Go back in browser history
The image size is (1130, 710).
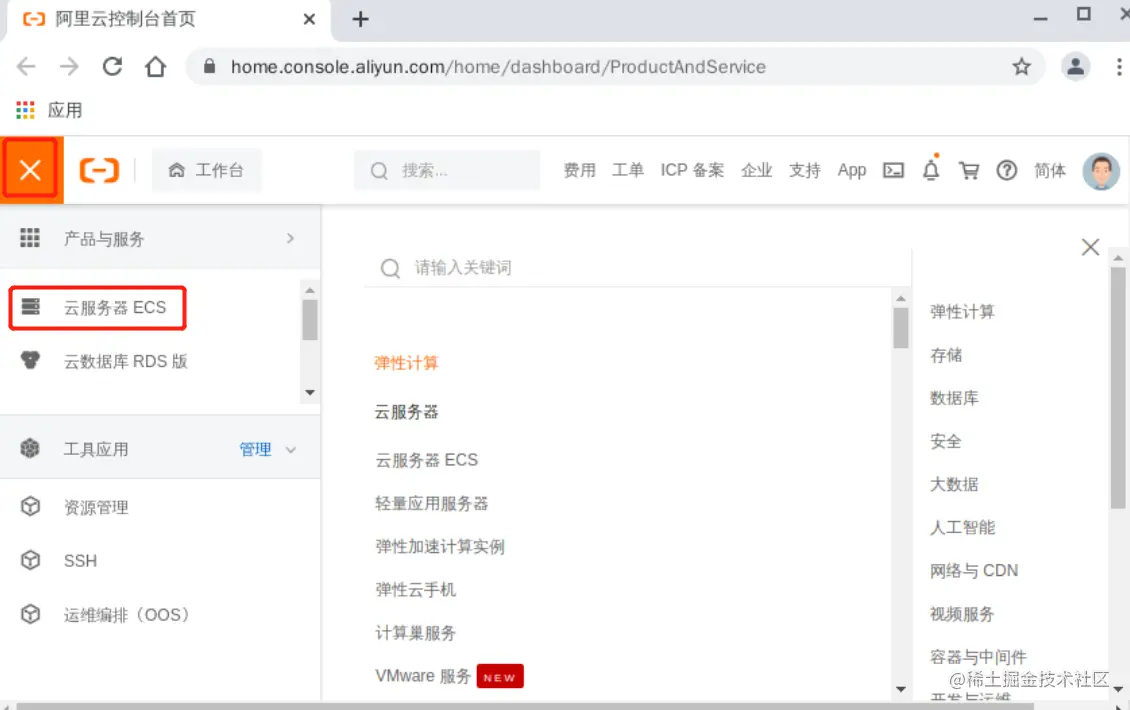(x=26, y=66)
